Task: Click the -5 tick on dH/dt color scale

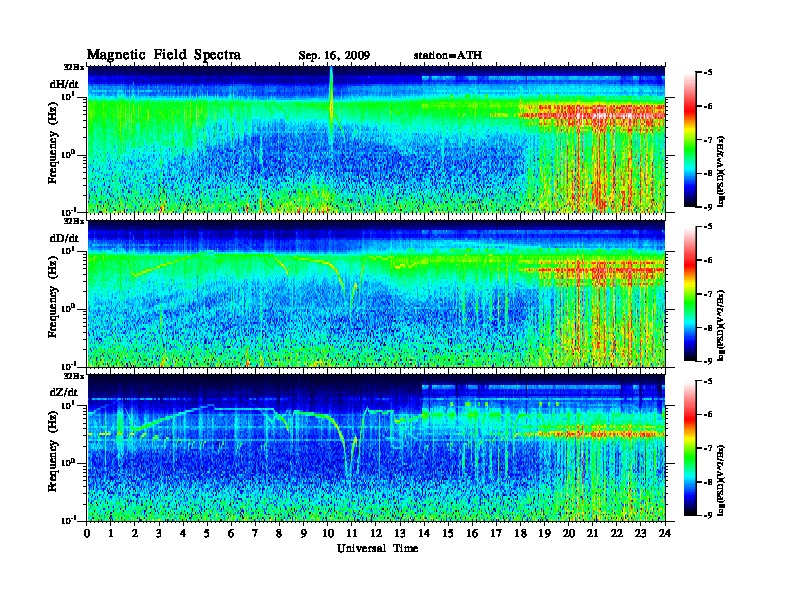Action: click(x=708, y=73)
